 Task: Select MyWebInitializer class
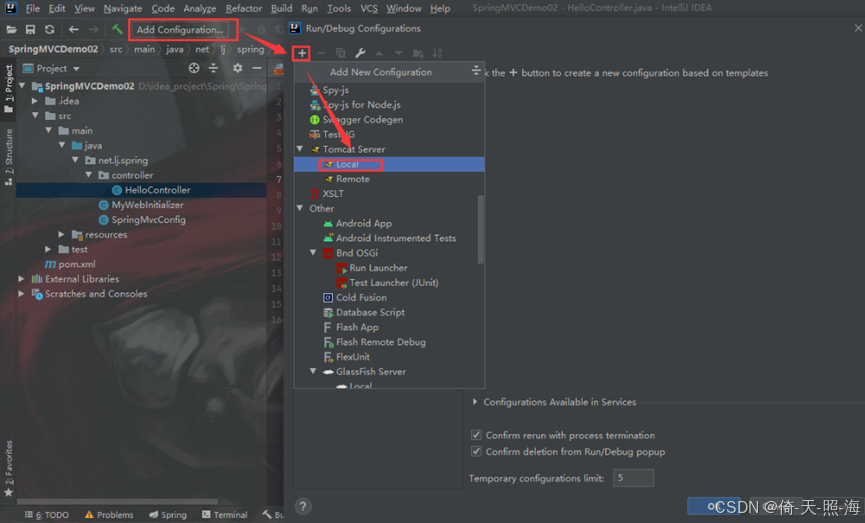point(142,205)
